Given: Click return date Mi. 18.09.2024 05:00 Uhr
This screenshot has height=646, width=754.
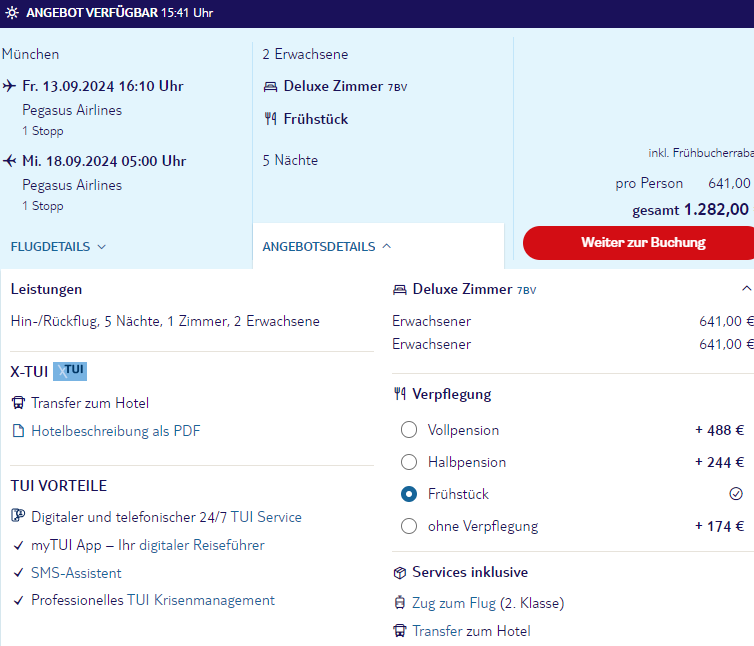Looking at the screenshot, I should tap(104, 161).
